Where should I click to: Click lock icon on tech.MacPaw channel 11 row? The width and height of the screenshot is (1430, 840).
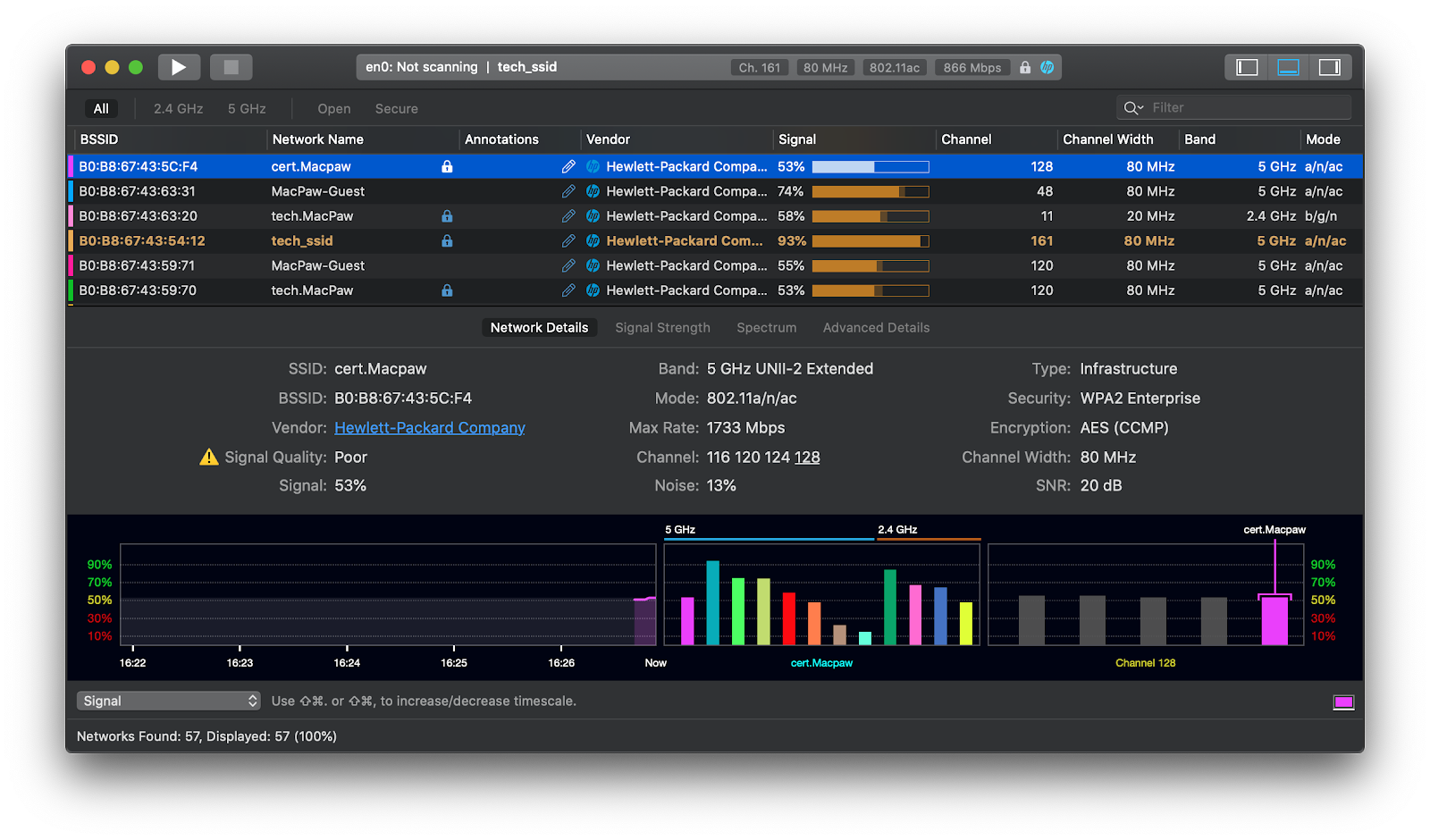click(447, 216)
